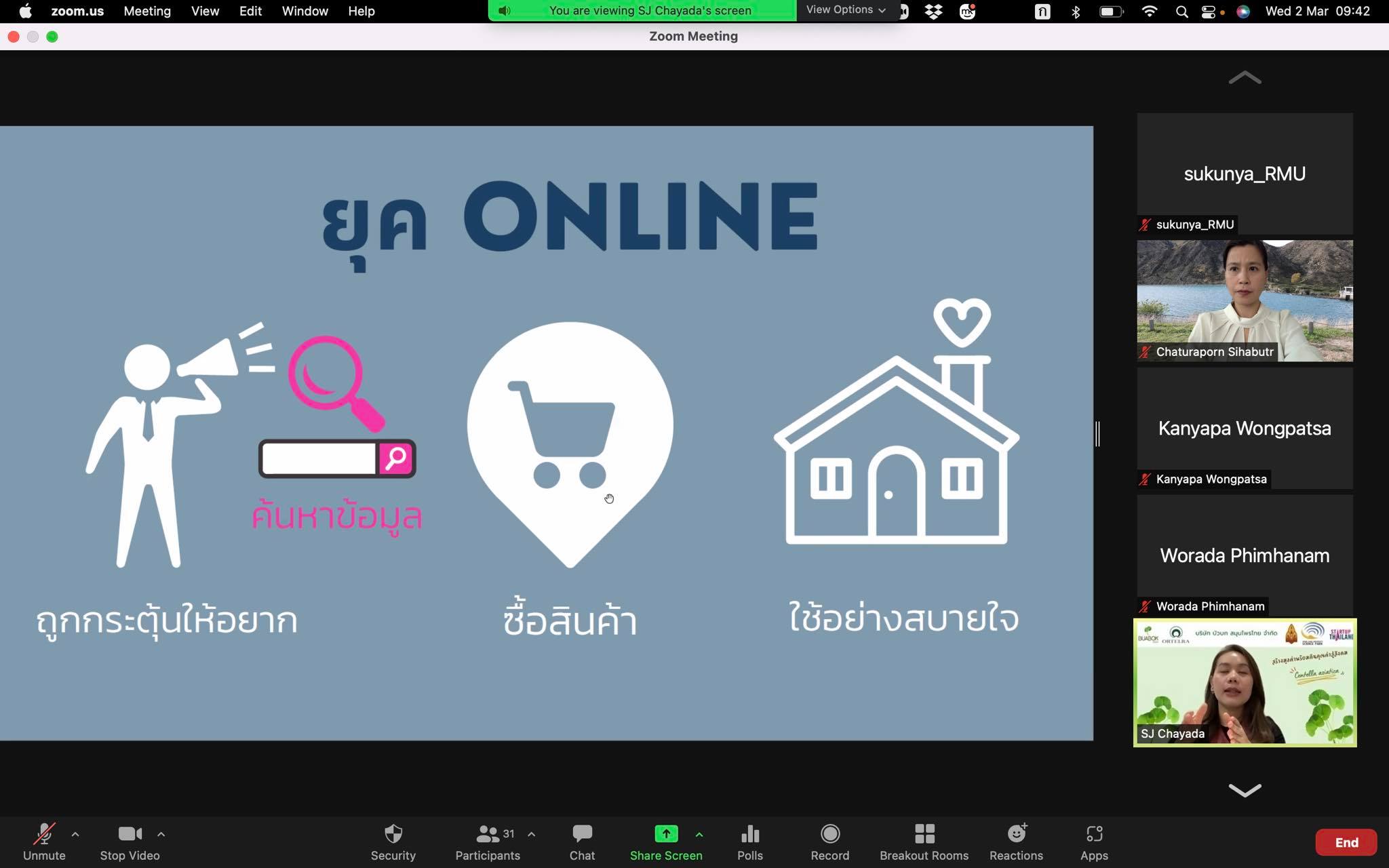The width and height of the screenshot is (1389, 868).
Task: Open the Security shield icon
Action: coord(393,834)
